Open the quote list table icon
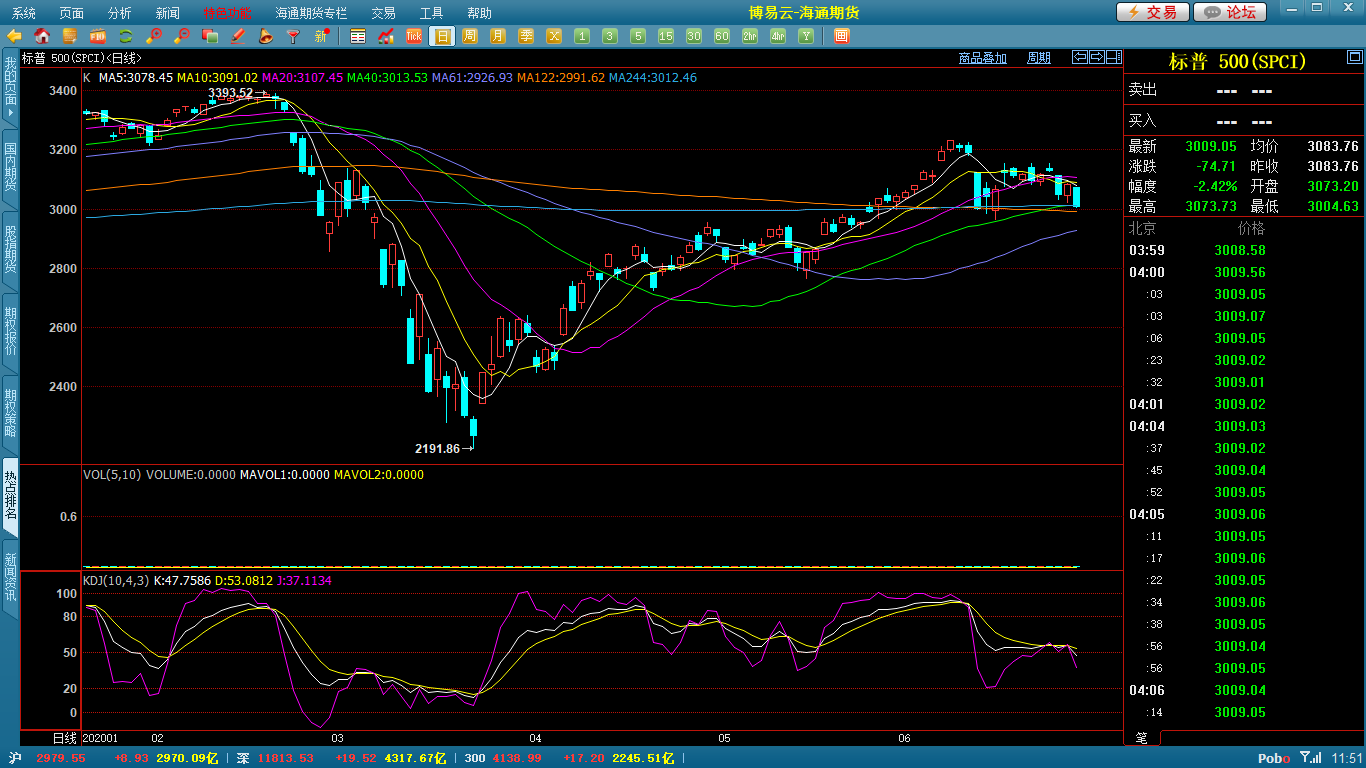 pyautogui.click(x=358, y=36)
